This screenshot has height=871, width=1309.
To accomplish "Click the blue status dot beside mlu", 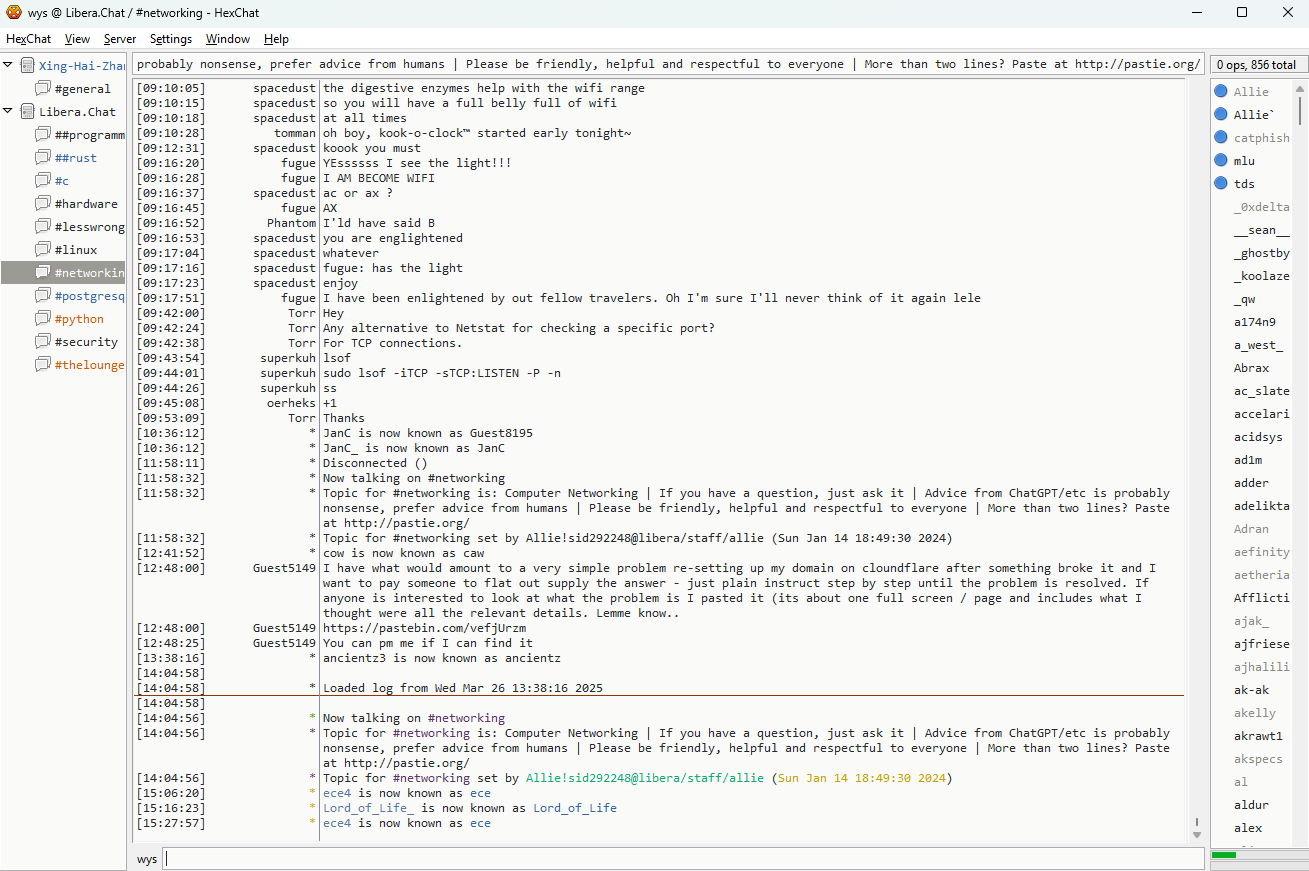I will (x=1221, y=161).
